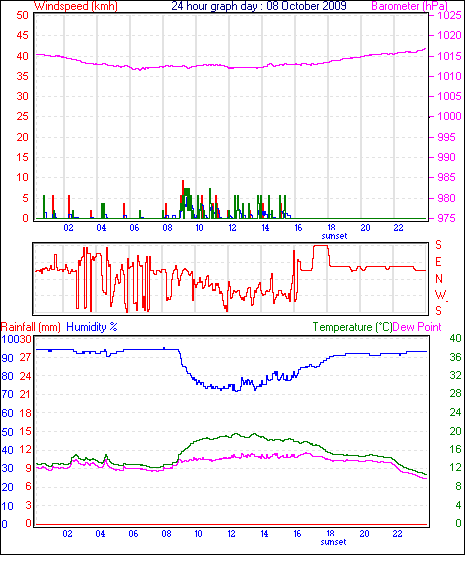Select the Rainfall (mm) legend label
Viewport: 466px width, 566px height.
click(31, 327)
